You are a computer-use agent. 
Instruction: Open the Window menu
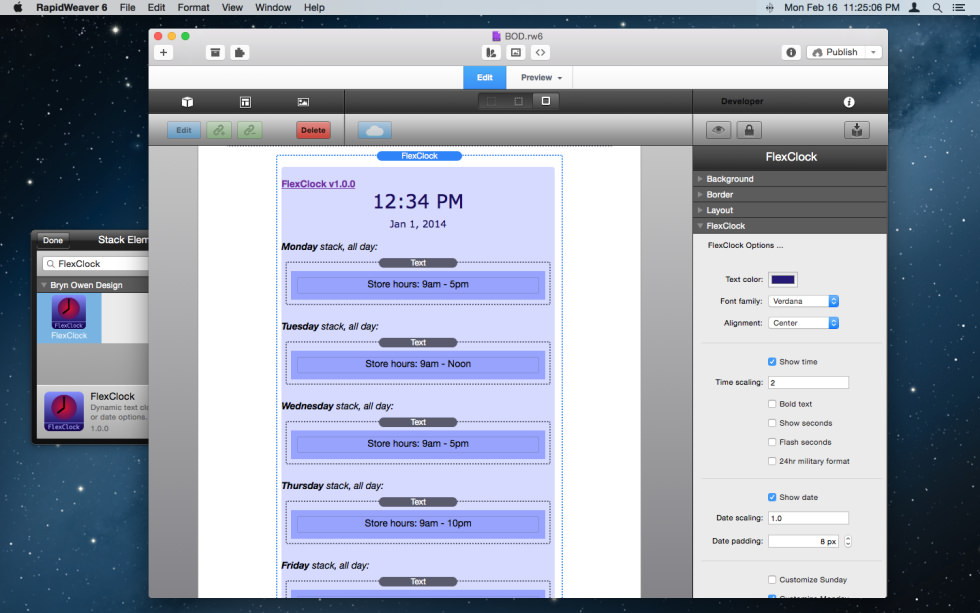coord(273,7)
